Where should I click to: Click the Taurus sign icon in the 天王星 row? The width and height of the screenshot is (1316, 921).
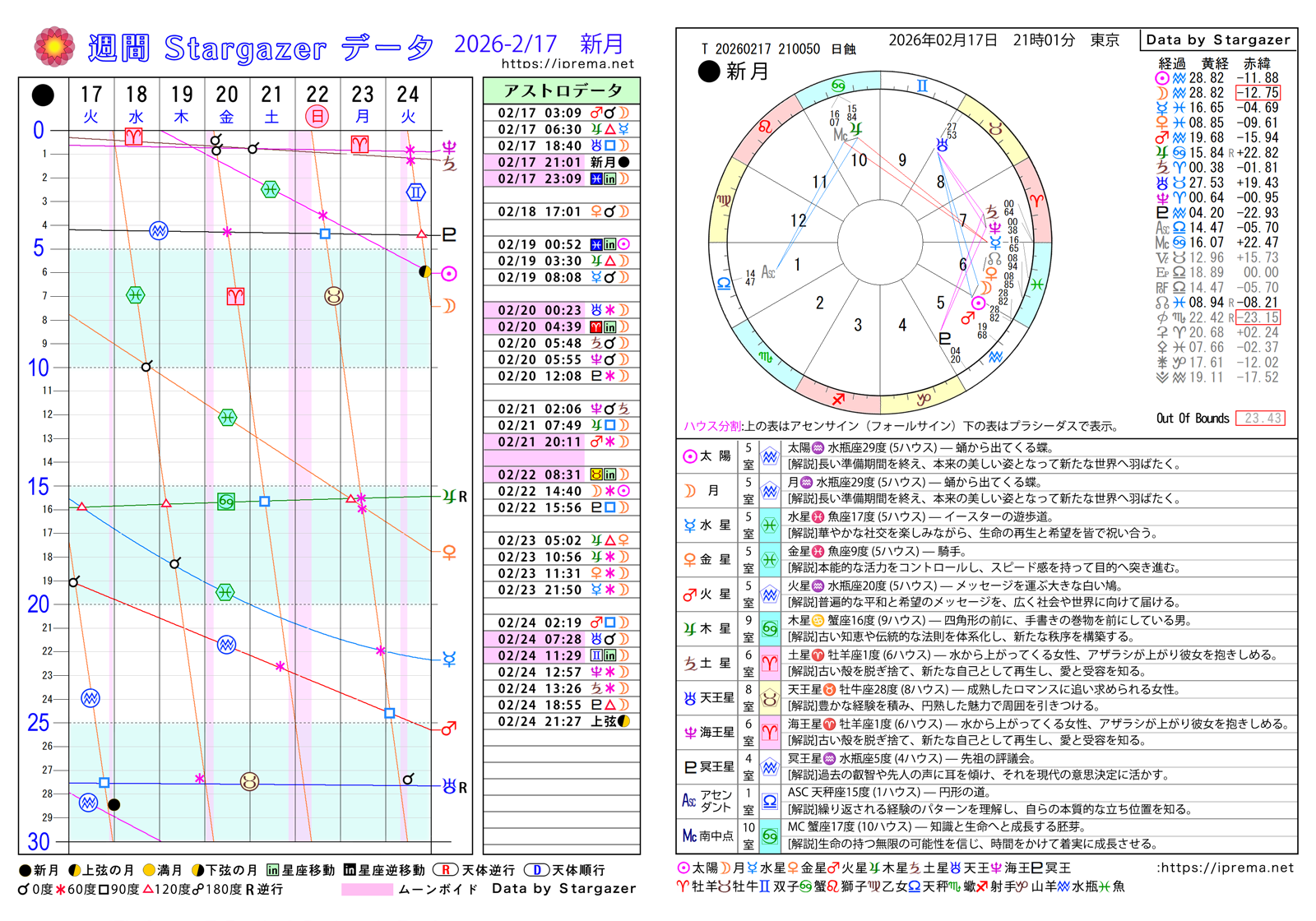769,698
